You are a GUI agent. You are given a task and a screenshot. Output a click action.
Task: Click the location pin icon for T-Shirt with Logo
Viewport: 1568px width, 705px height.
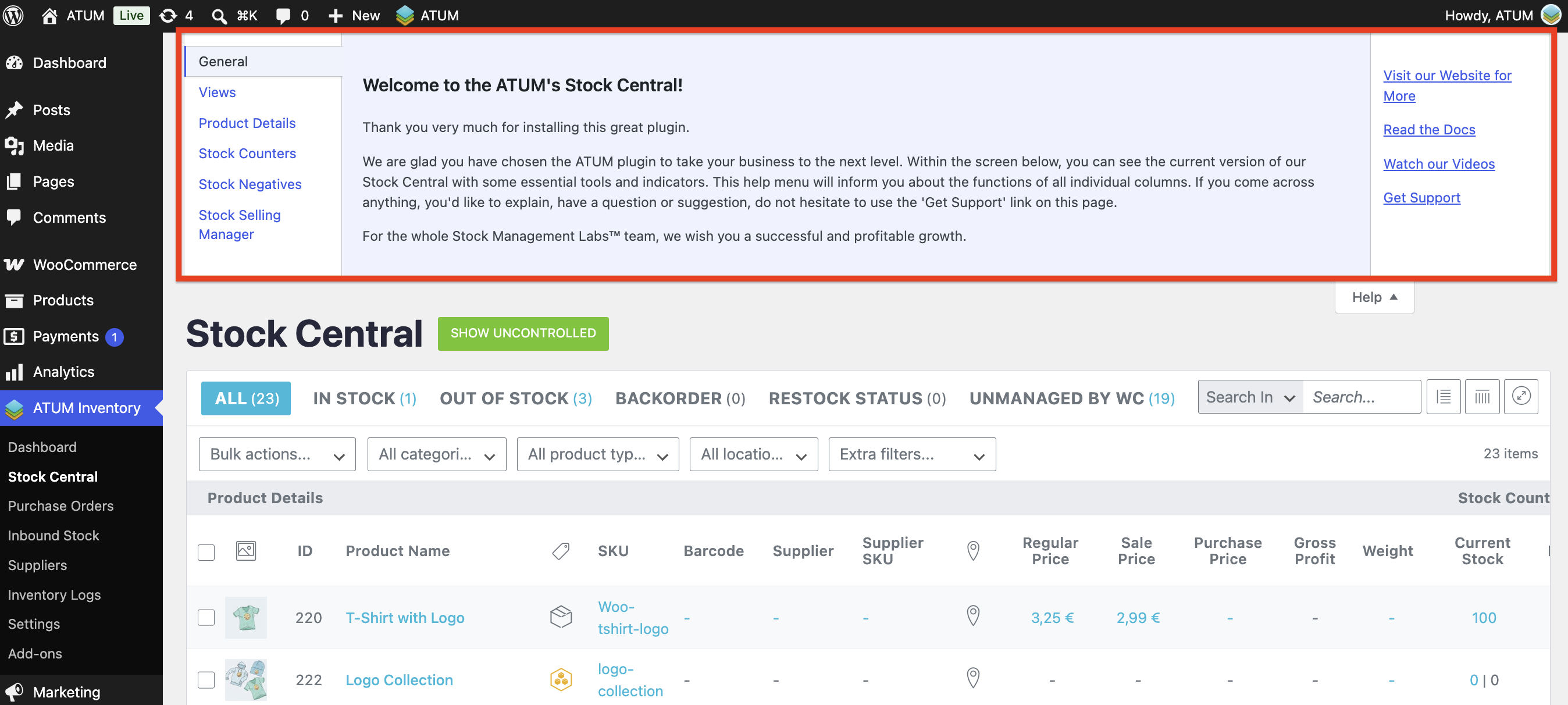(x=972, y=615)
